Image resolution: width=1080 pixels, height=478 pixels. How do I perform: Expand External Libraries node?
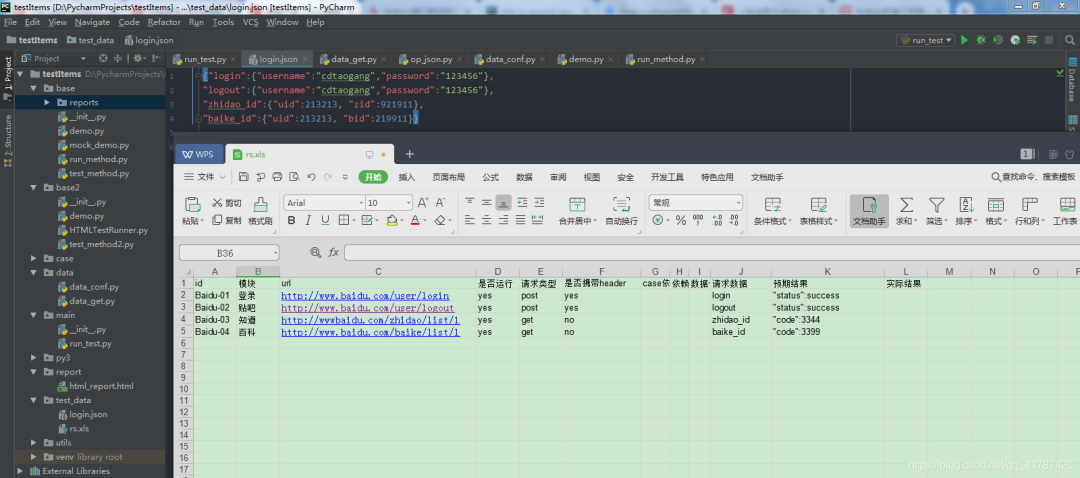(x=19, y=471)
